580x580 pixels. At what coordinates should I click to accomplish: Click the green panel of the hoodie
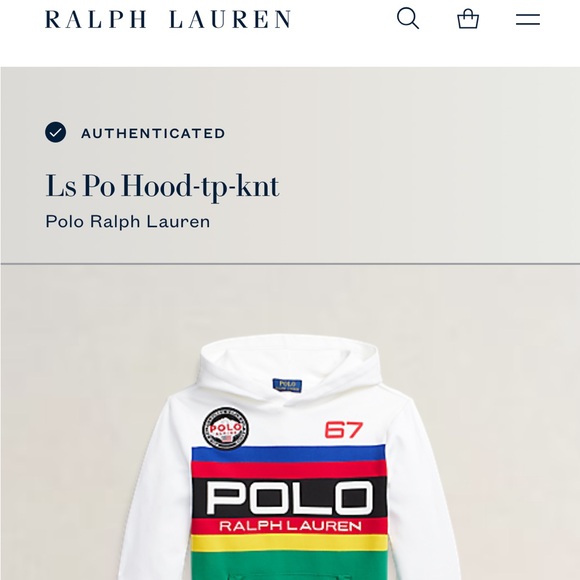pos(289,565)
